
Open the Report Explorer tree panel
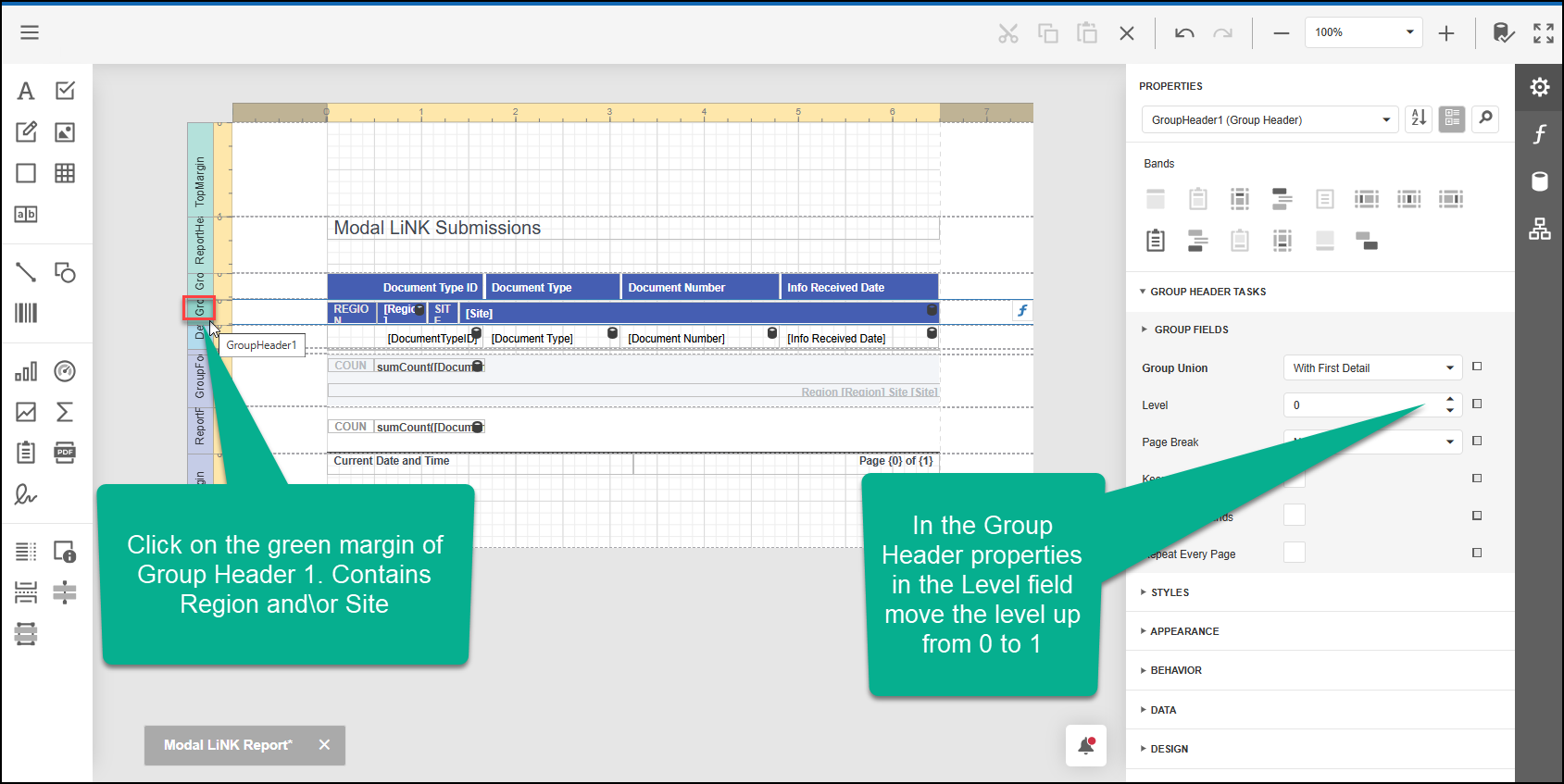click(x=1539, y=229)
